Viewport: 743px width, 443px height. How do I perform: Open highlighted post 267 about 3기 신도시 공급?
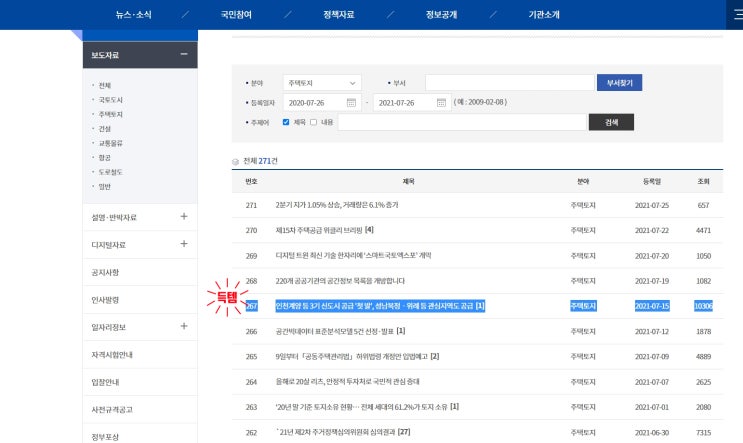tap(380, 306)
